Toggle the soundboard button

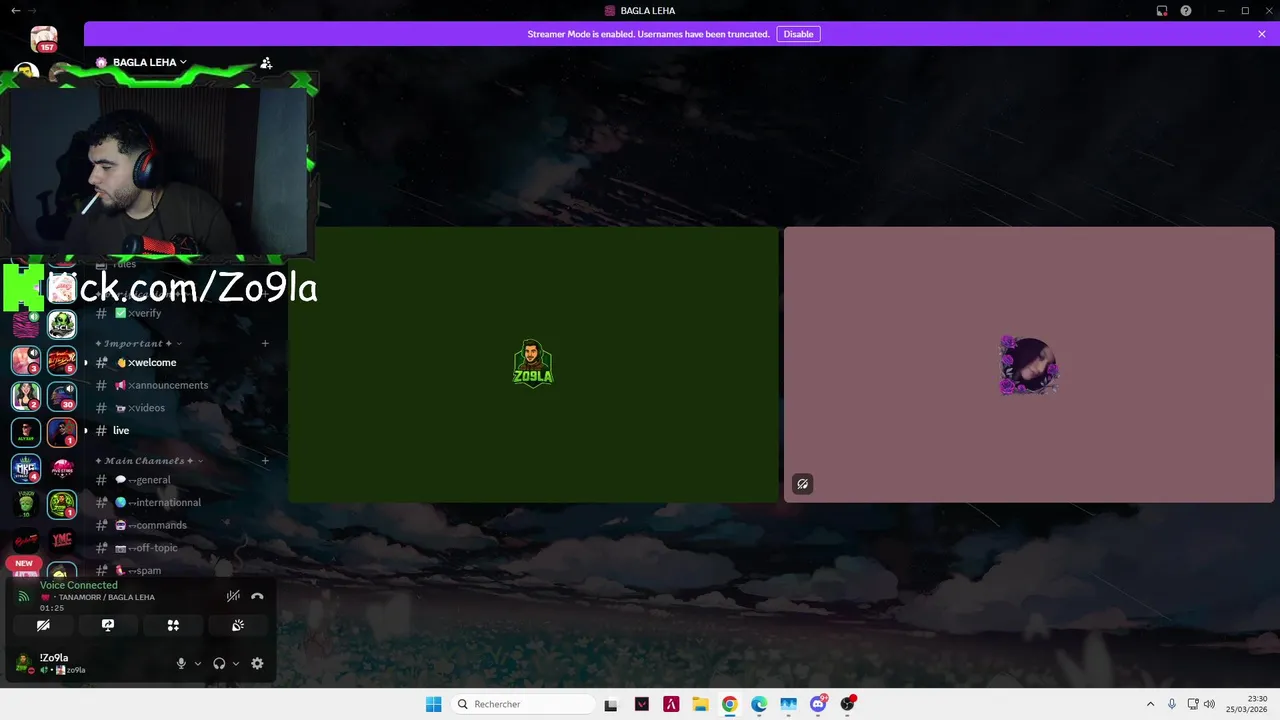[x=238, y=625]
